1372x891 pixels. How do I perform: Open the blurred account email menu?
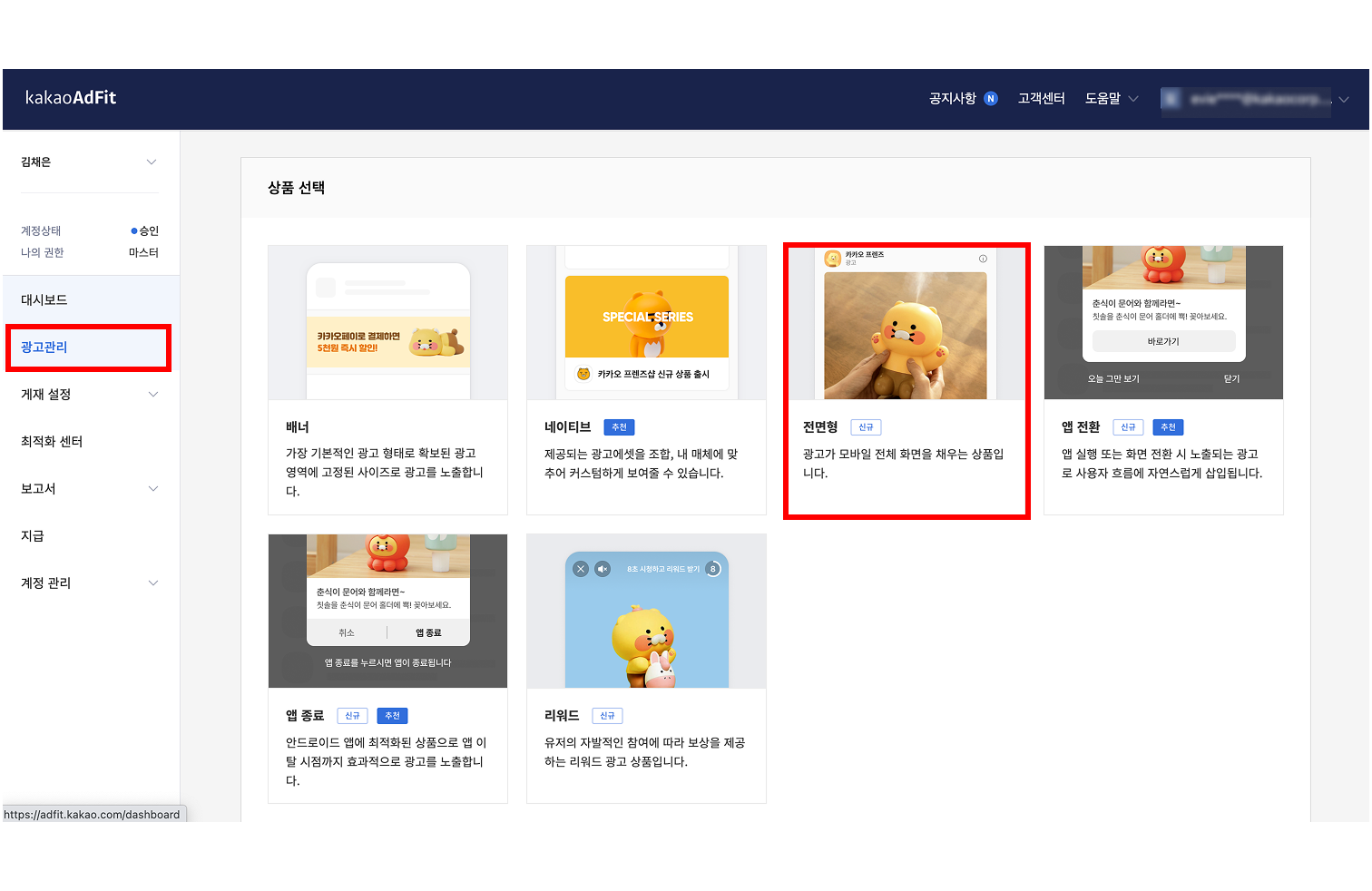tap(1257, 99)
